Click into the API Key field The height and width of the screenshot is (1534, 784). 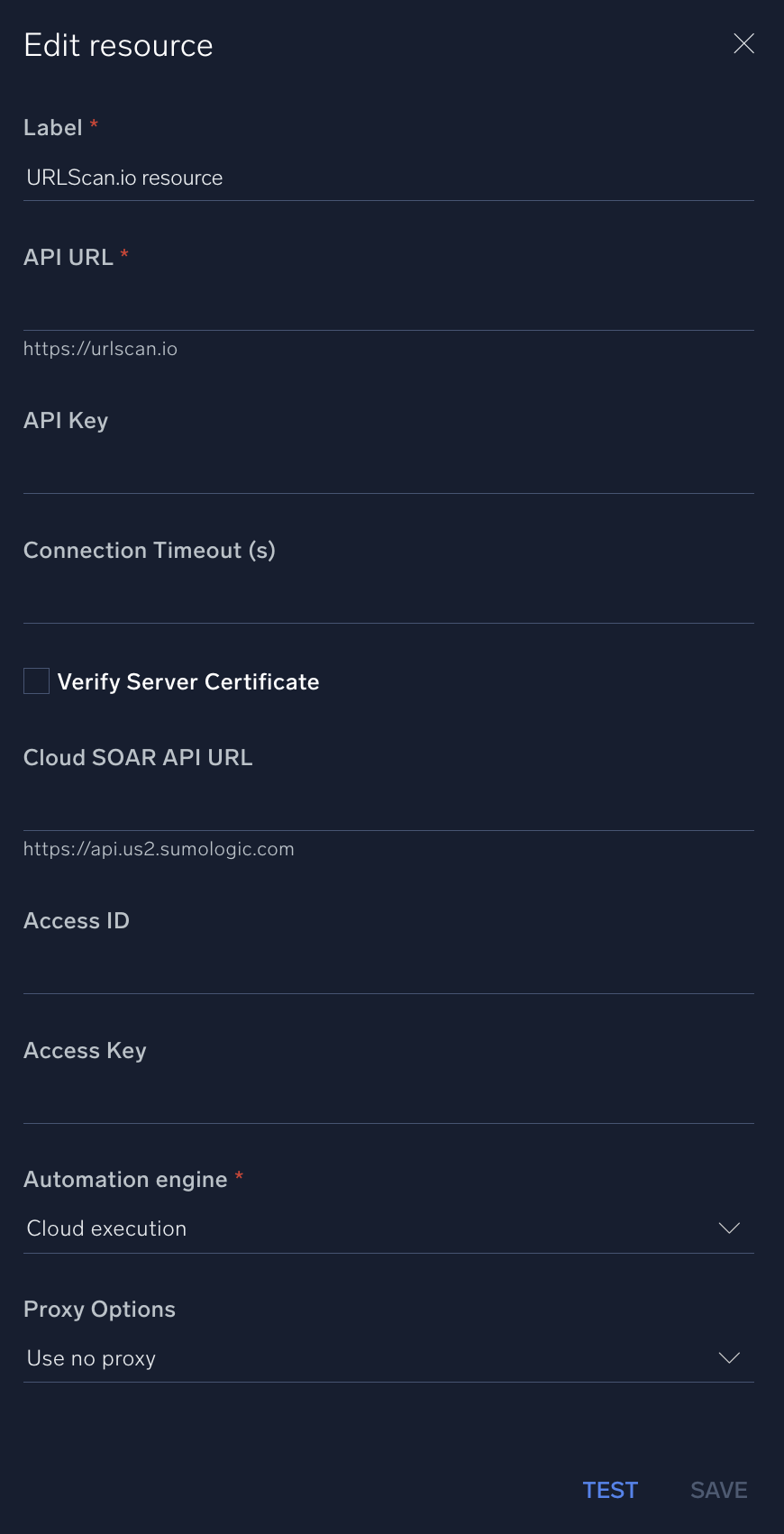click(x=387, y=470)
